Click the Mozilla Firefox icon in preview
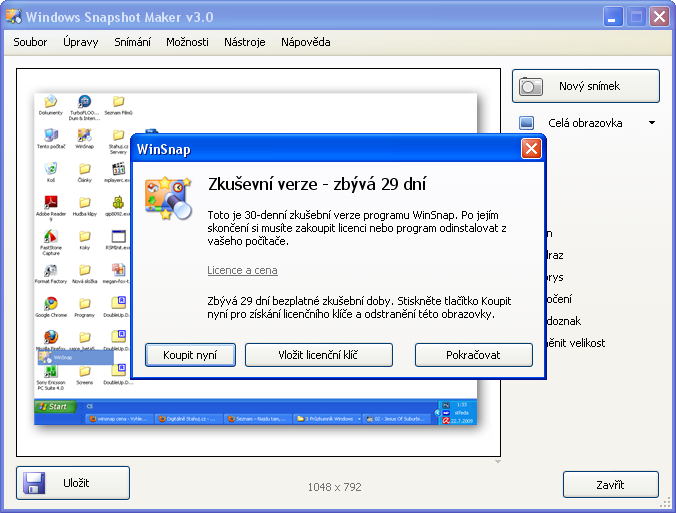Image resolution: width=676 pixels, height=513 pixels. click(50, 341)
